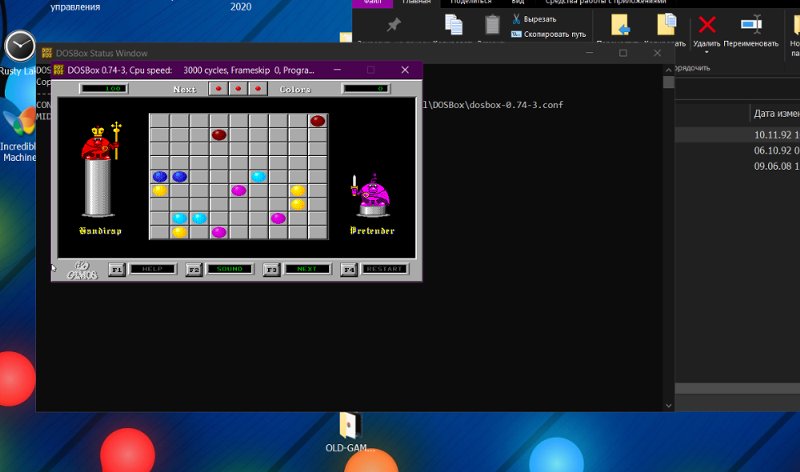Select the dark red ball in the second grid row
This screenshot has width=800, height=472.
click(x=219, y=135)
